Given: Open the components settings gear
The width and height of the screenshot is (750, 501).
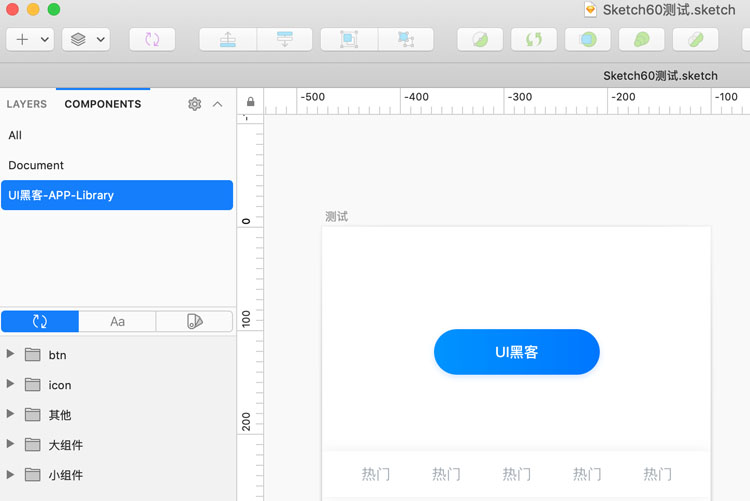Looking at the screenshot, I should (195, 104).
